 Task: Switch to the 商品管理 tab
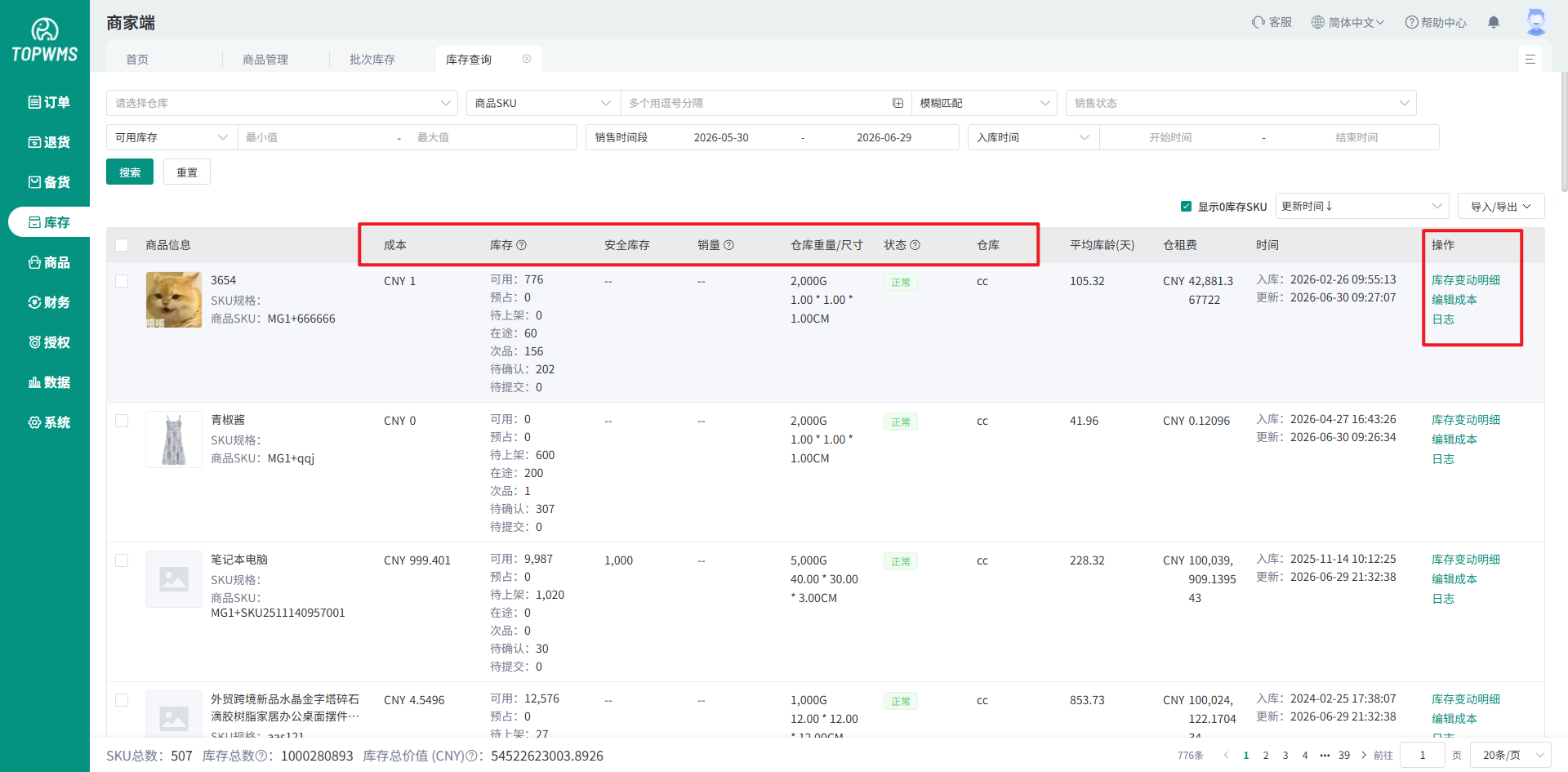265,59
